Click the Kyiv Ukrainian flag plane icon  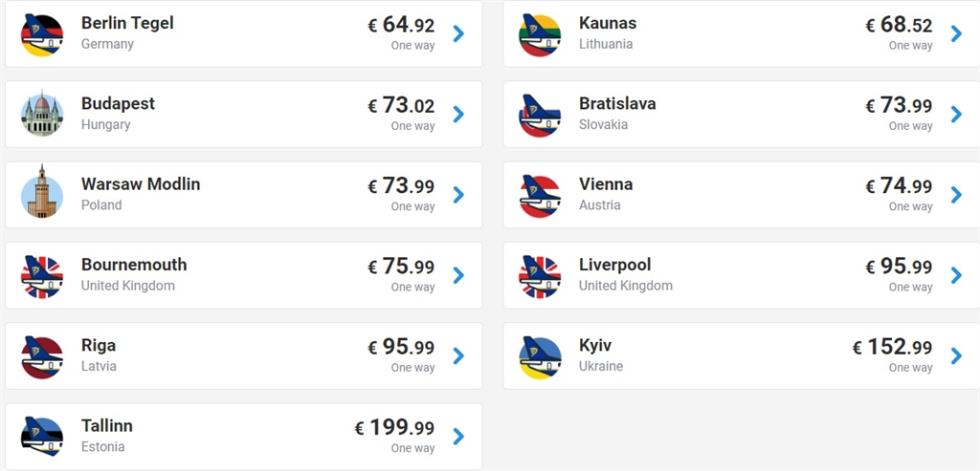[x=540, y=357]
